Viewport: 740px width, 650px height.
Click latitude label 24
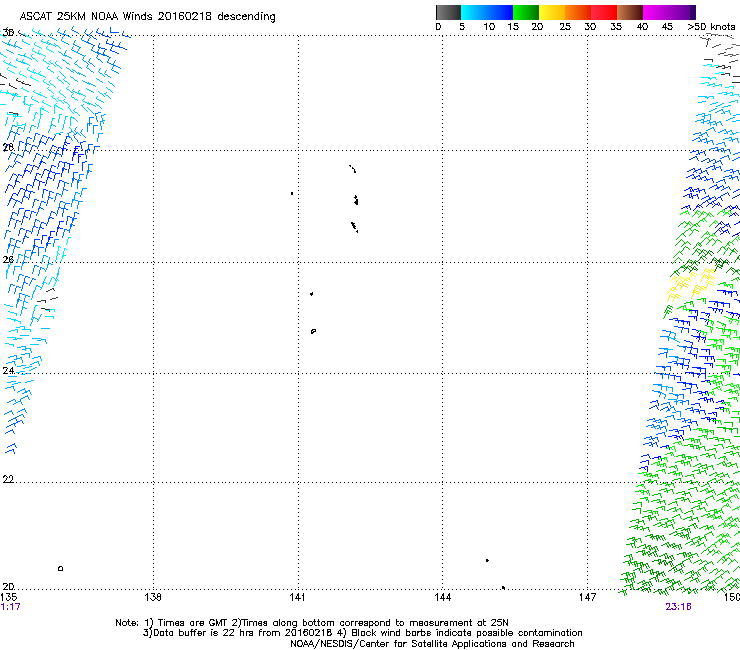[x=8, y=371]
